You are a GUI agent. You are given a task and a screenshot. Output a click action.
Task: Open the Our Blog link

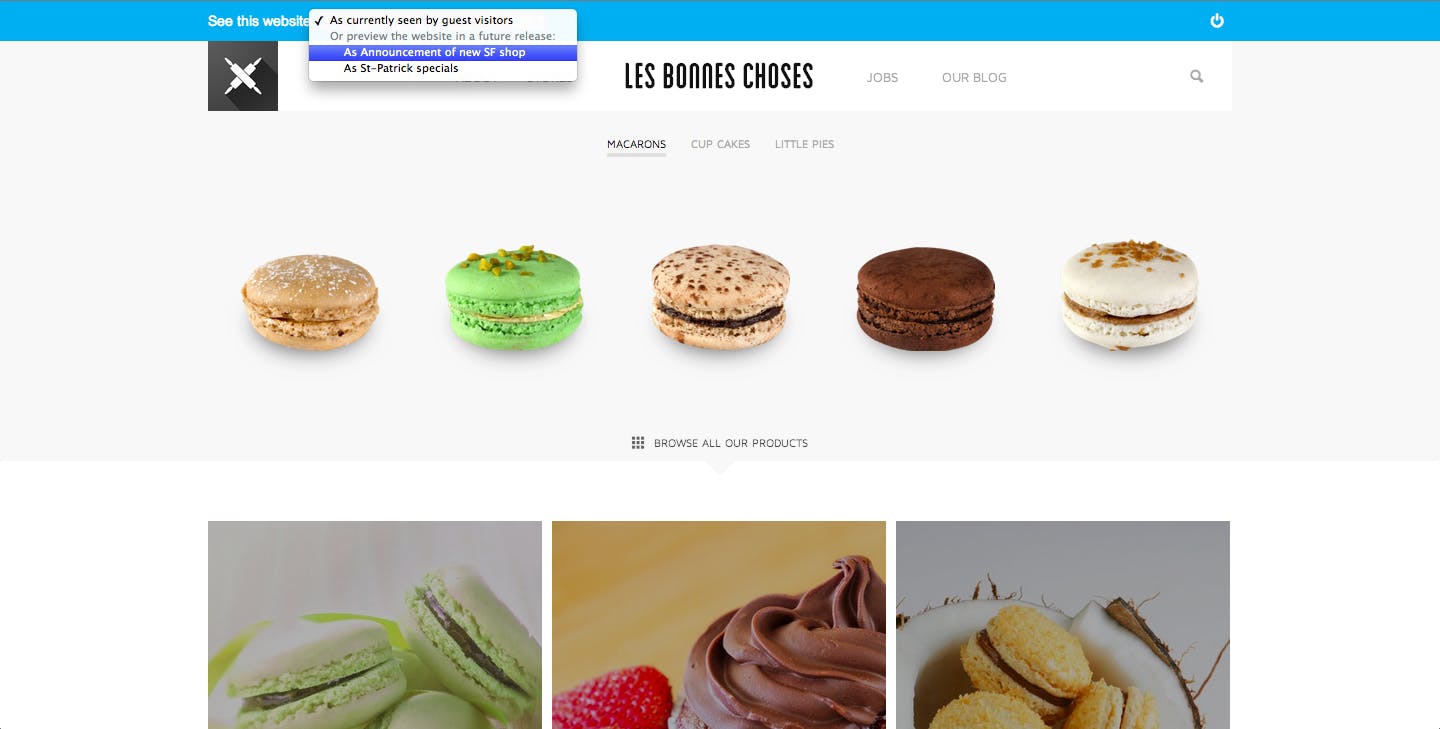point(974,77)
